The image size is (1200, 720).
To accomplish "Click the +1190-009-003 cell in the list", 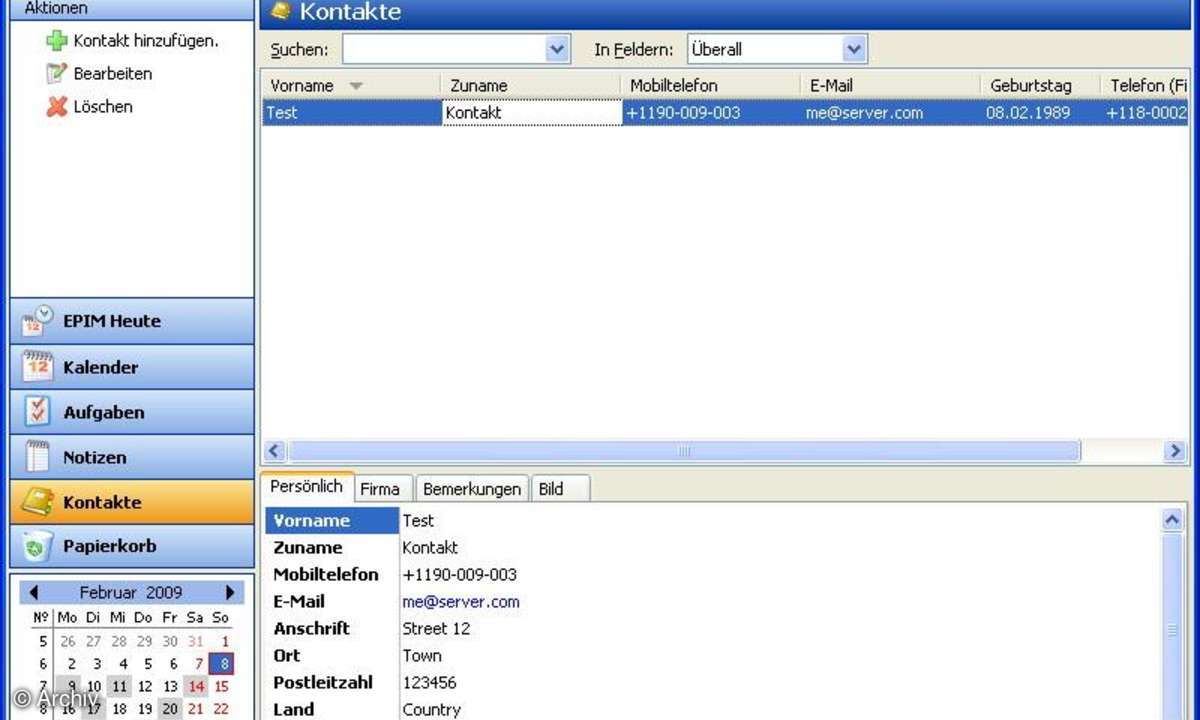I will pos(711,113).
